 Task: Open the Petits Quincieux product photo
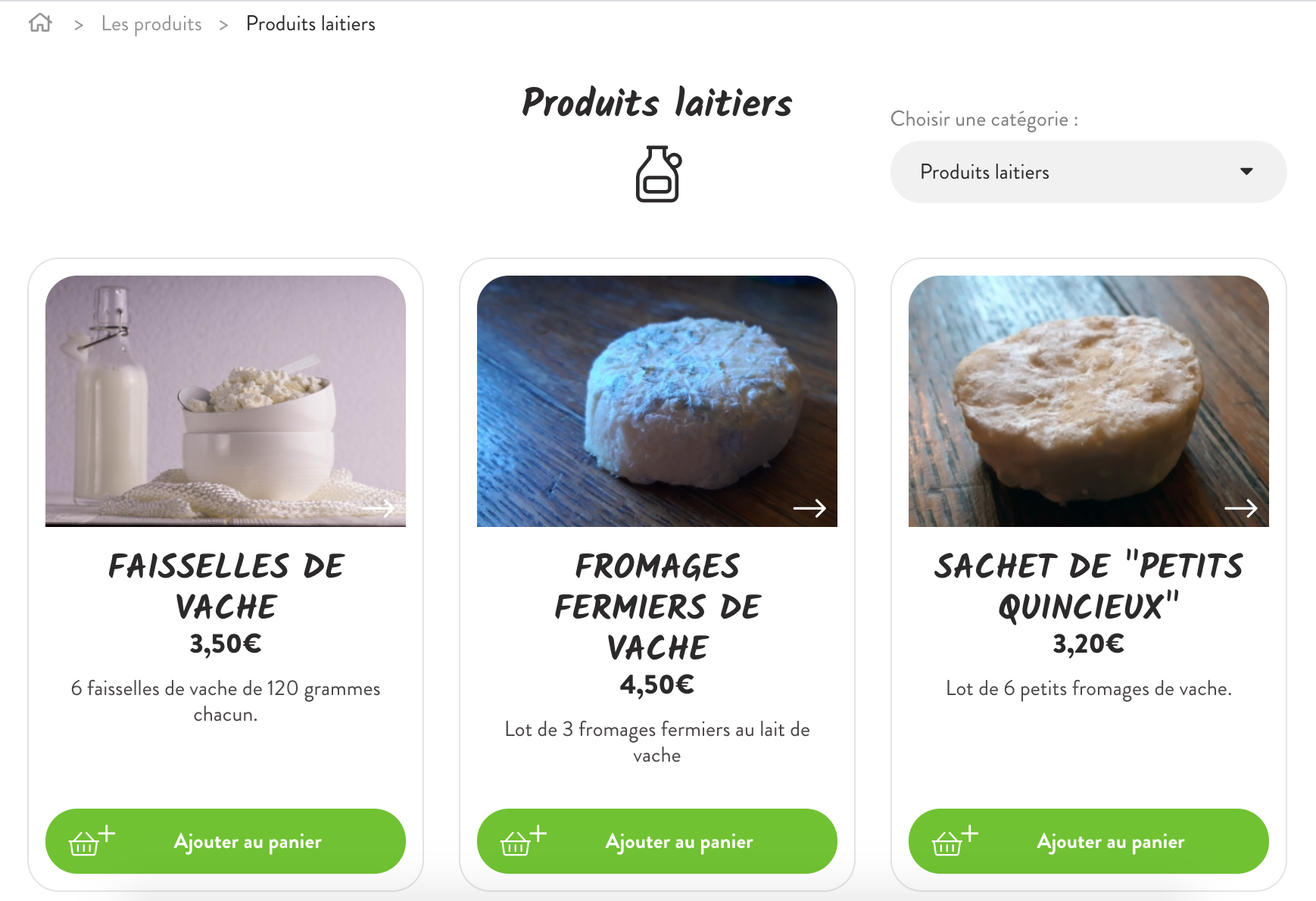[1089, 401]
